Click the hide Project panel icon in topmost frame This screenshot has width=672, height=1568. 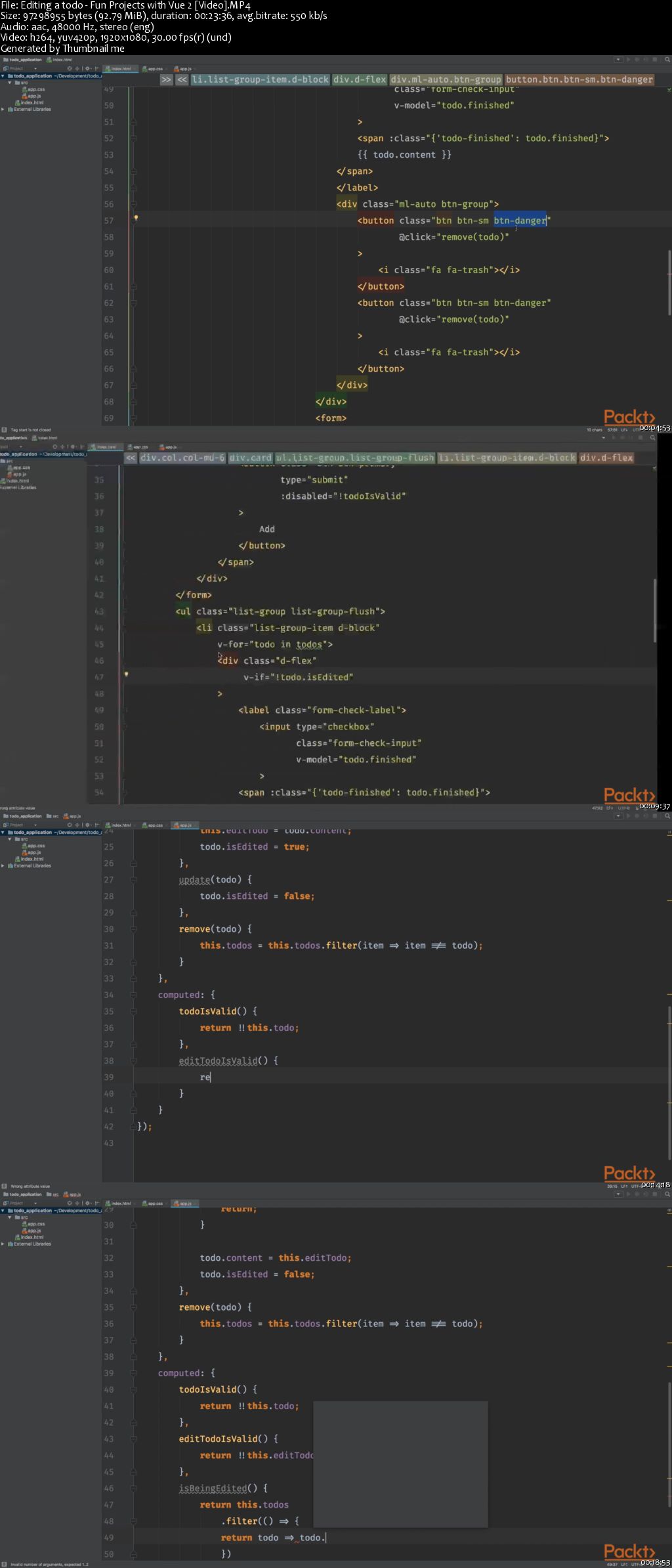click(x=96, y=69)
